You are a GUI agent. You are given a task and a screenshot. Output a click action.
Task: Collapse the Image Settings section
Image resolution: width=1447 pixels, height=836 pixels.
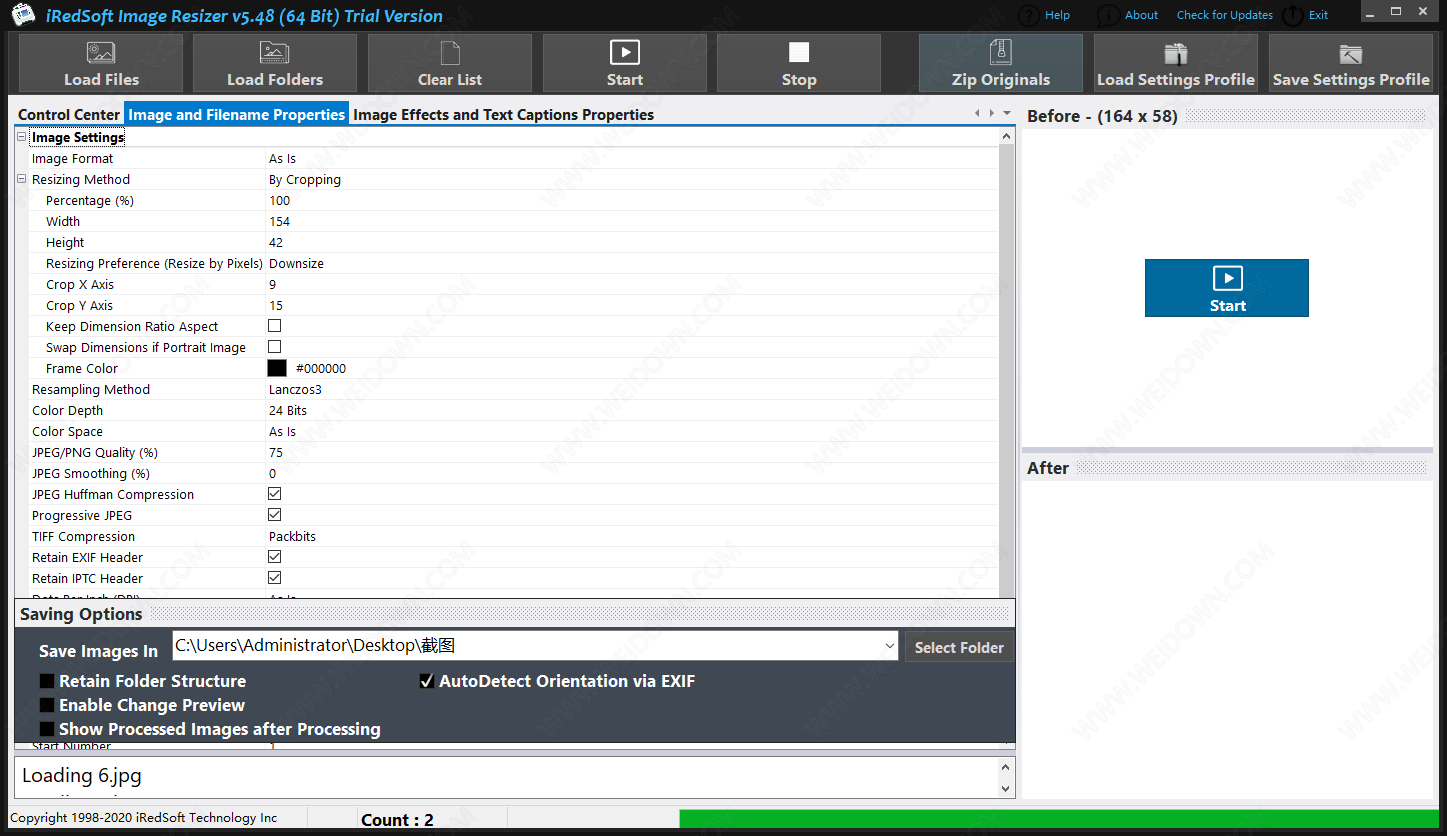(22, 137)
